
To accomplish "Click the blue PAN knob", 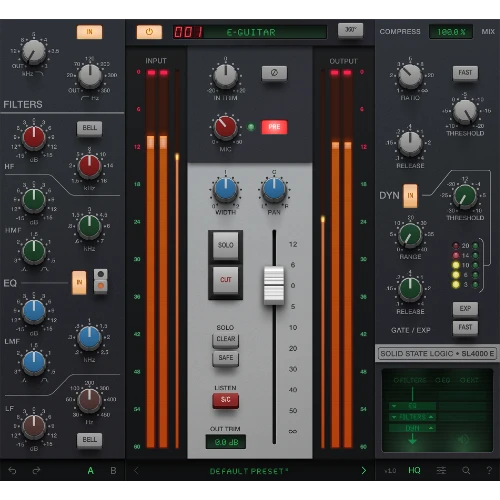I will pos(274,189).
